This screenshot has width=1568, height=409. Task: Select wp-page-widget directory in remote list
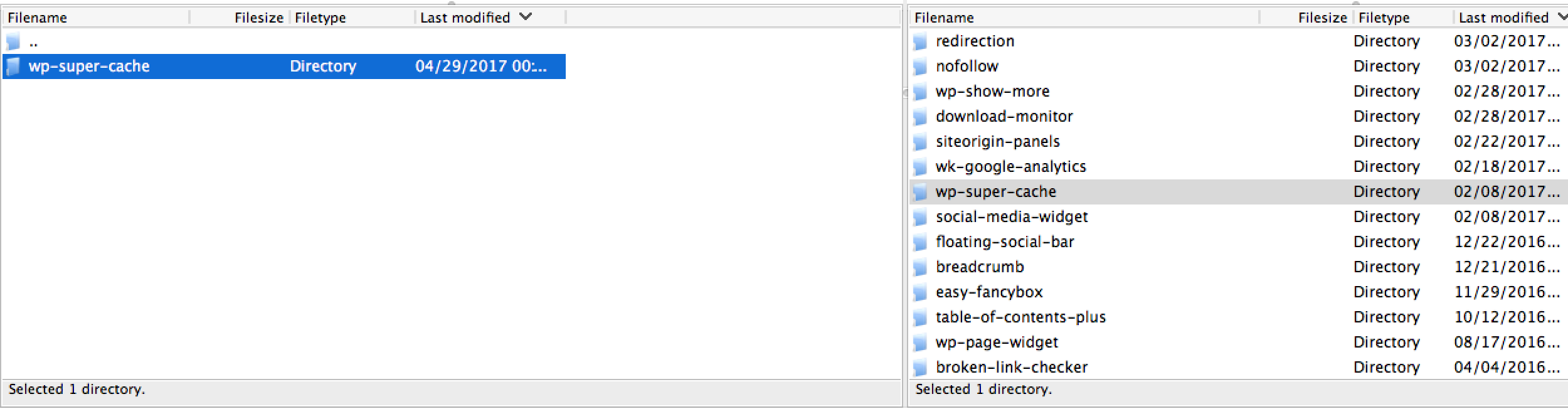(x=1239, y=343)
